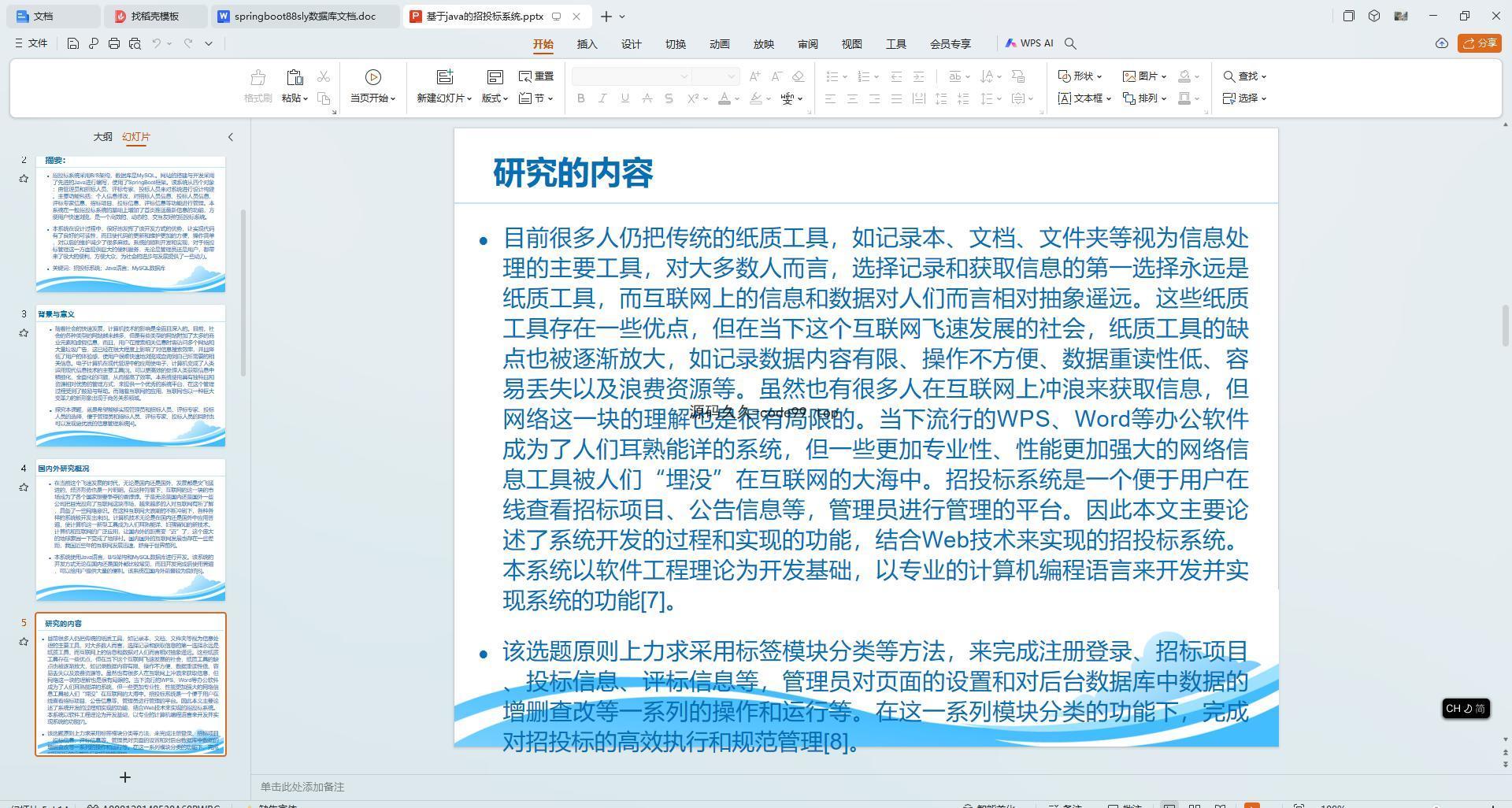Switch to the Transitions (切换) ribbon tab

pos(676,44)
